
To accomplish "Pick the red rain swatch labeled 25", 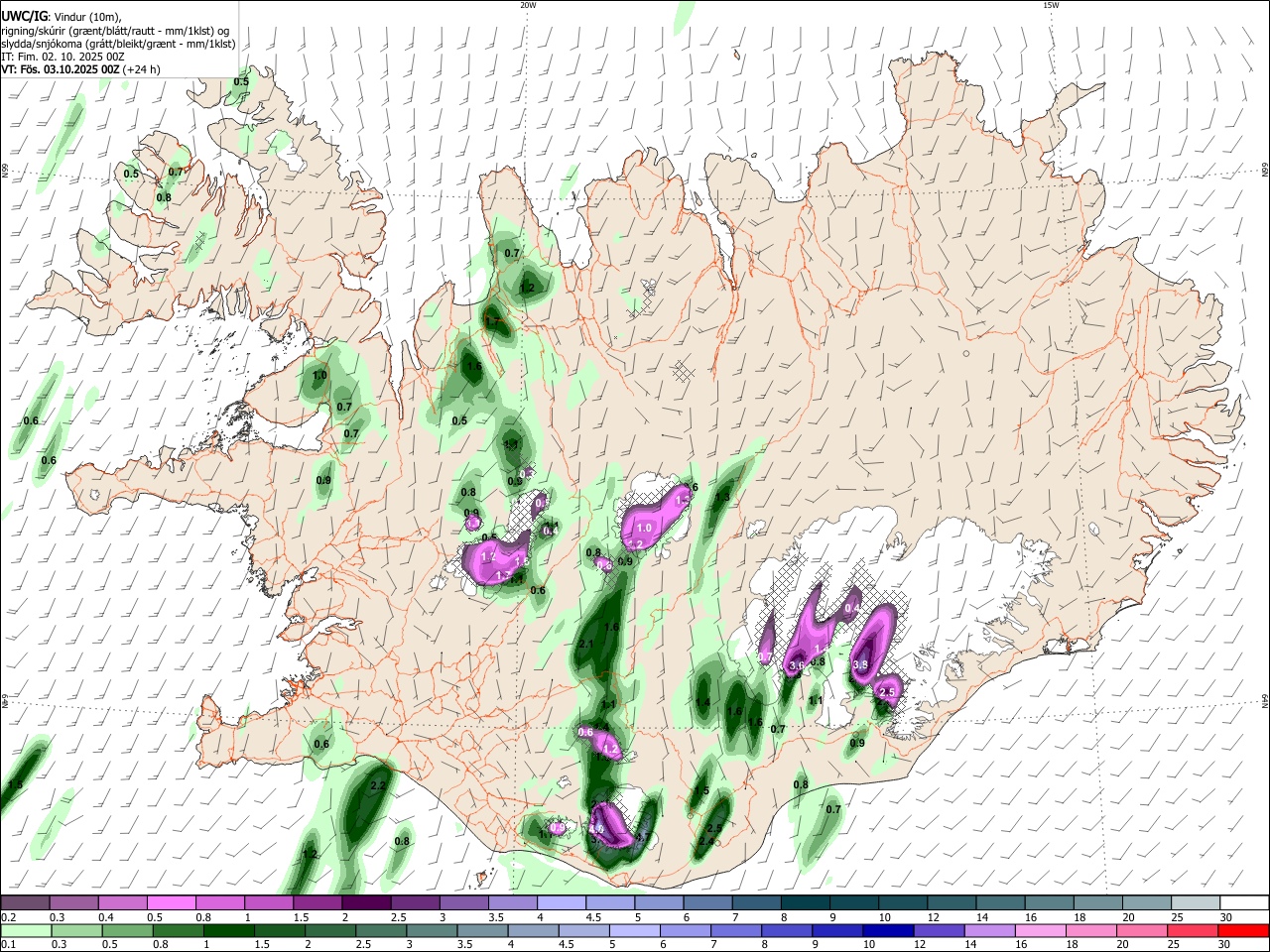I will click(x=1194, y=930).
